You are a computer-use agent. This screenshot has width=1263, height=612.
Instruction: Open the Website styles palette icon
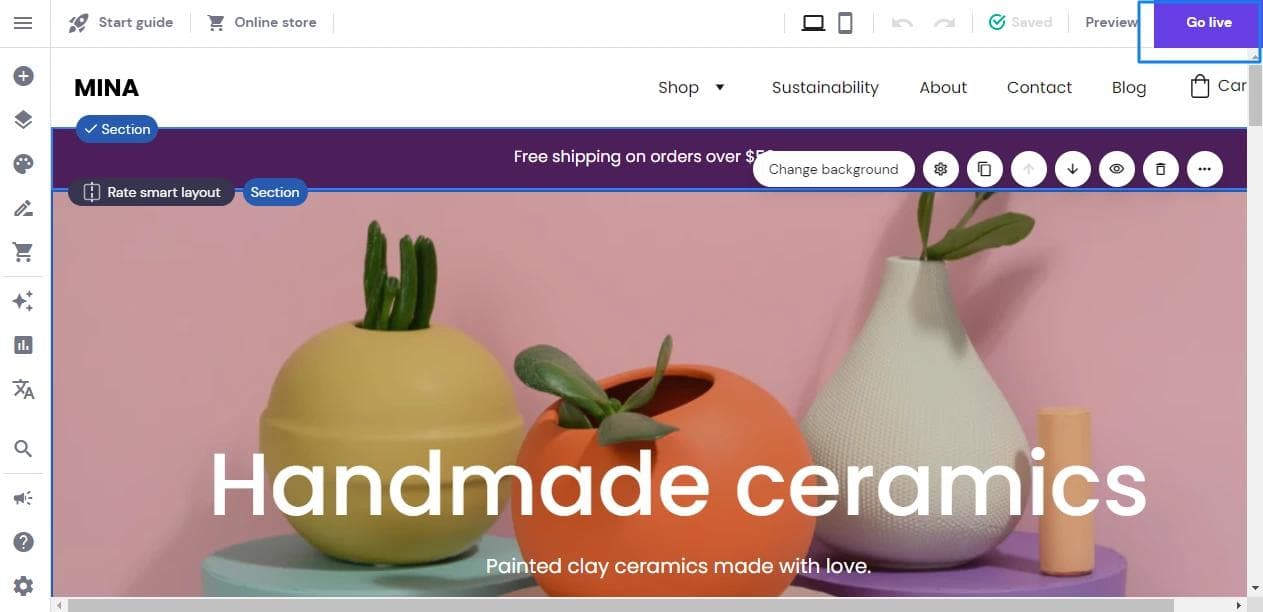[23, 164]
